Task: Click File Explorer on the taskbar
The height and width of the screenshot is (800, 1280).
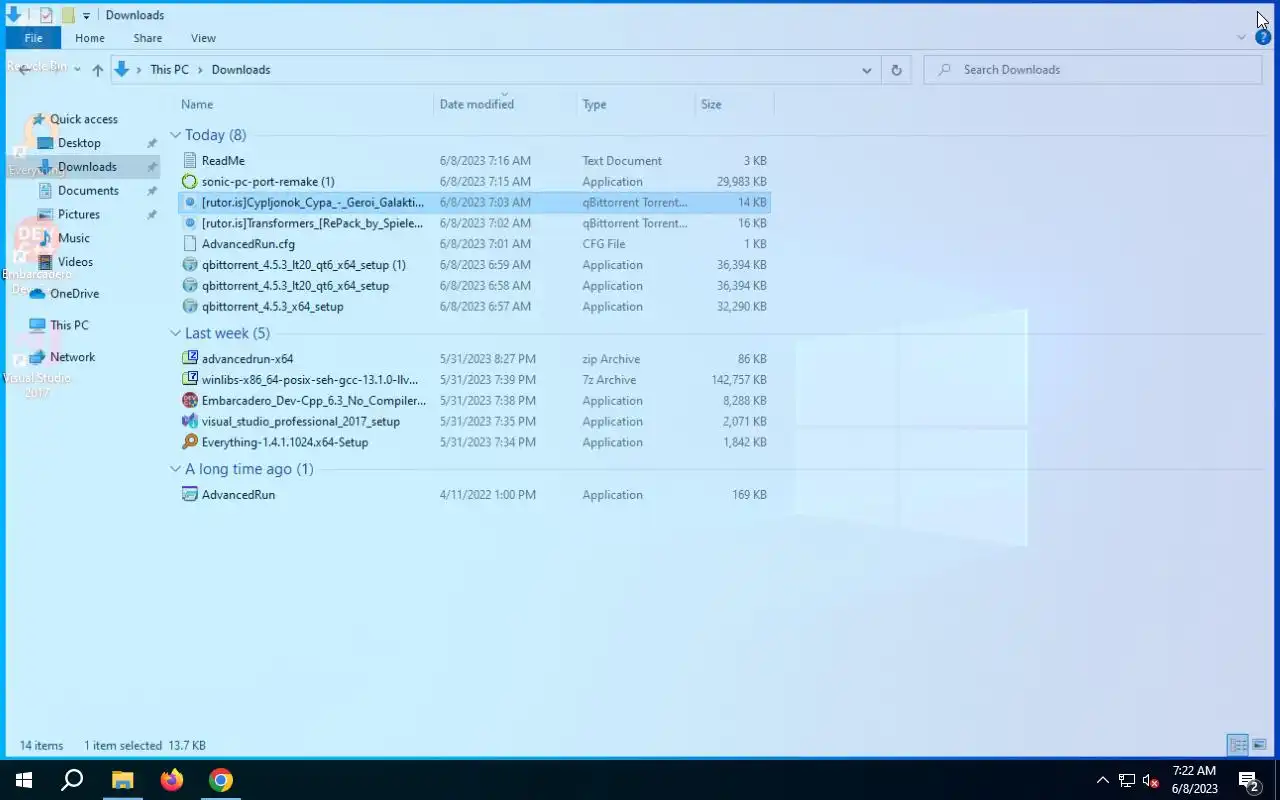Action: [122, 780]
